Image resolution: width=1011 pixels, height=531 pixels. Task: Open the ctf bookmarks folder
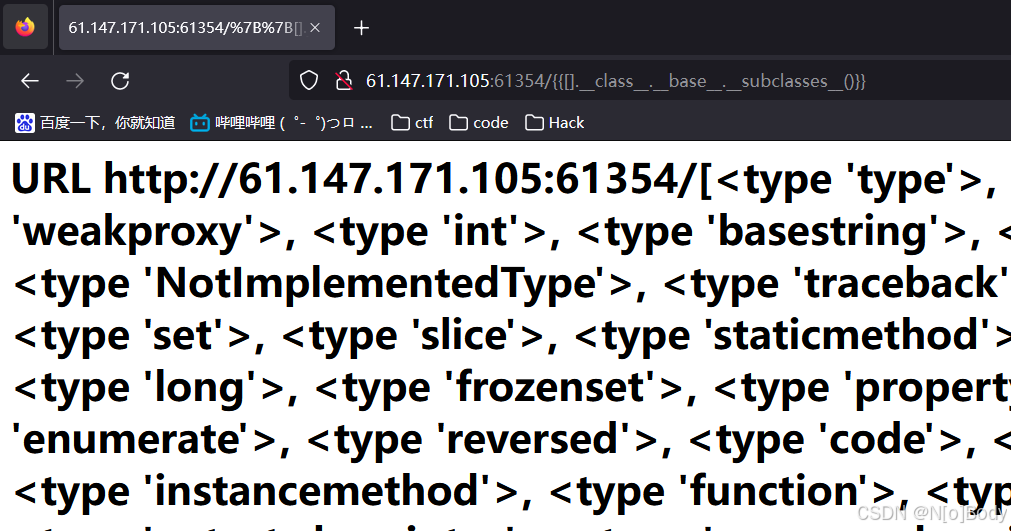pos(412,122)
